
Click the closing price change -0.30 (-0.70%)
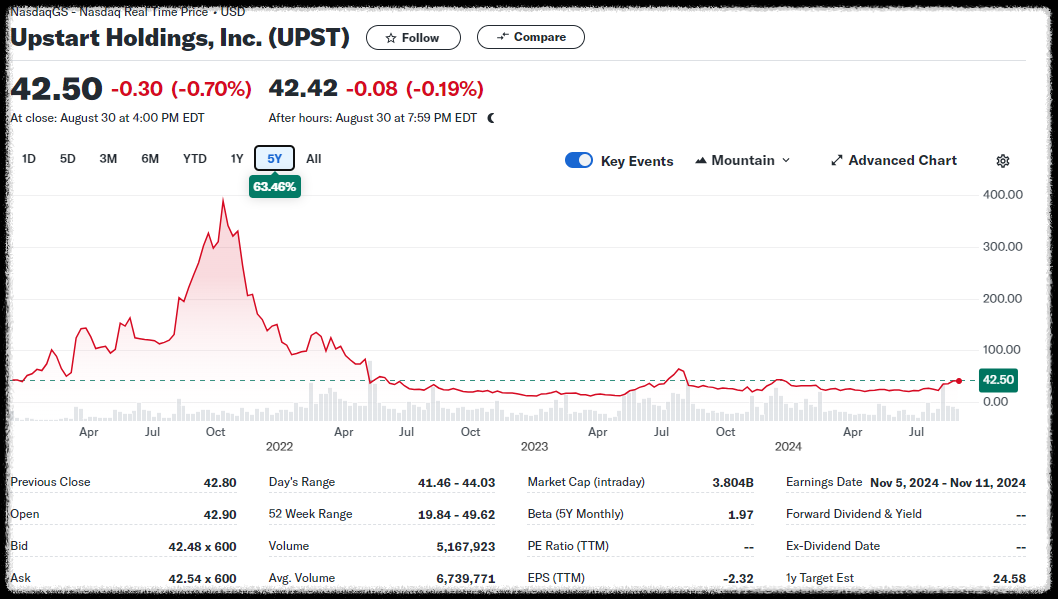tap(182, 88)
